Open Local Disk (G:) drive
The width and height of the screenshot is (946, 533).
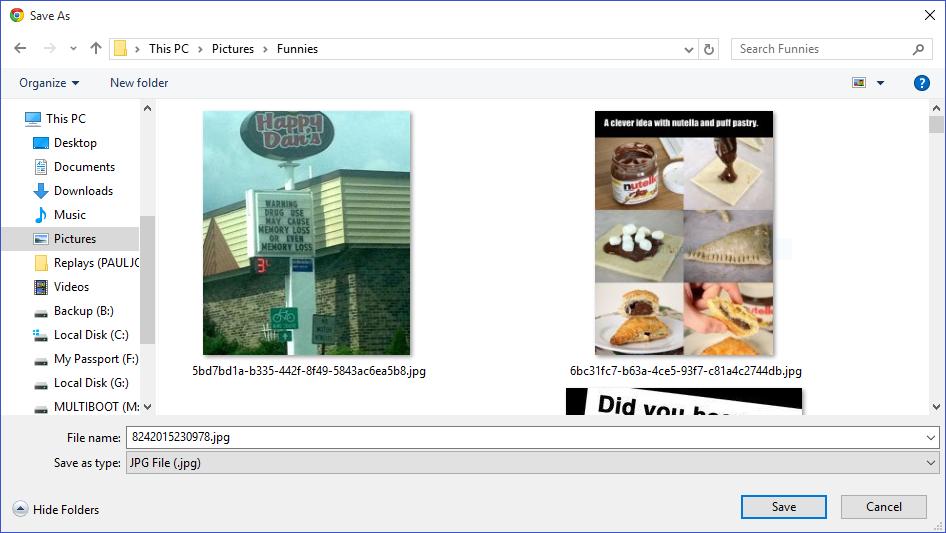coord(91,383)
